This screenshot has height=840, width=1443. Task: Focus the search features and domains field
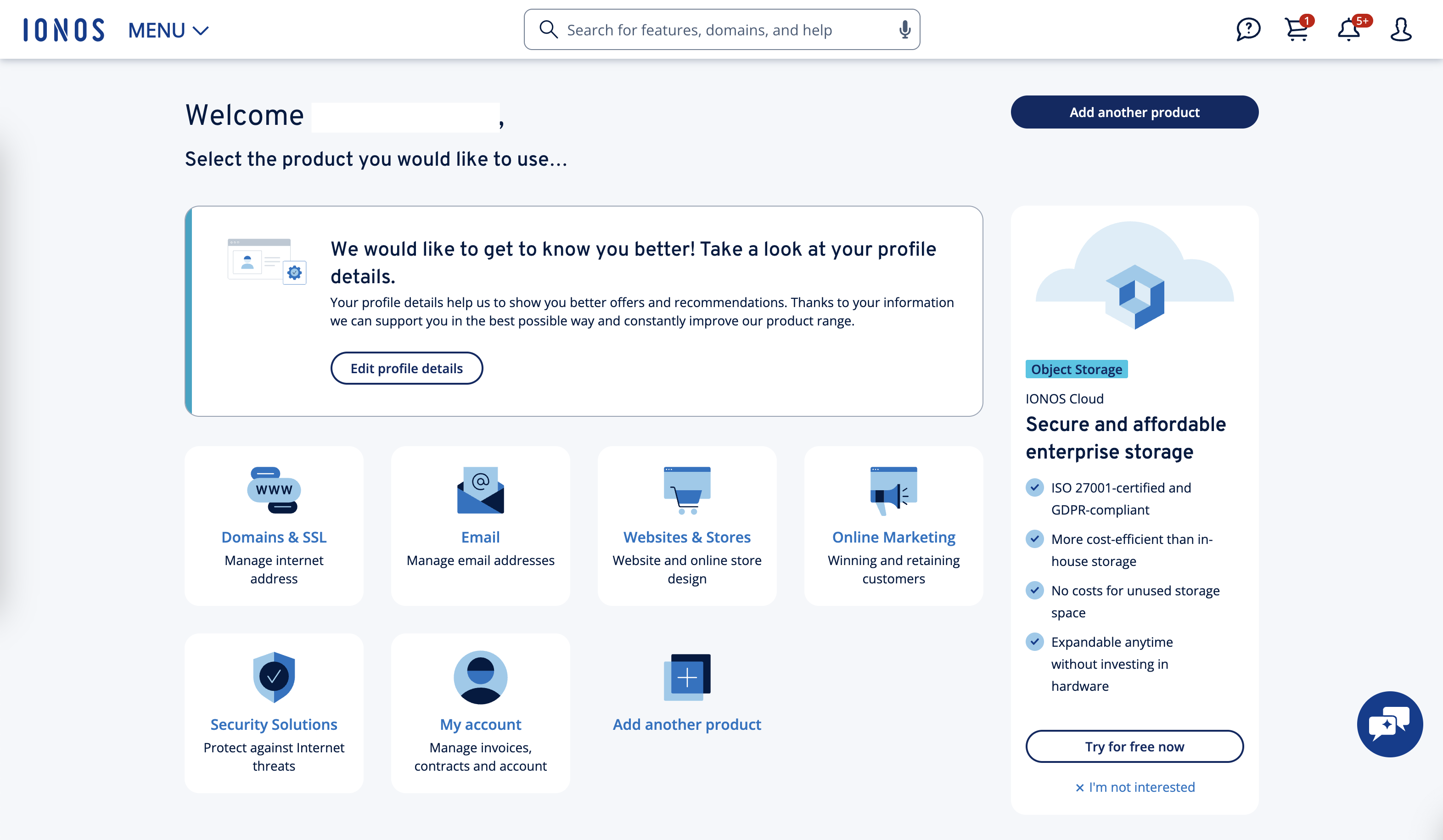point(722,29)
